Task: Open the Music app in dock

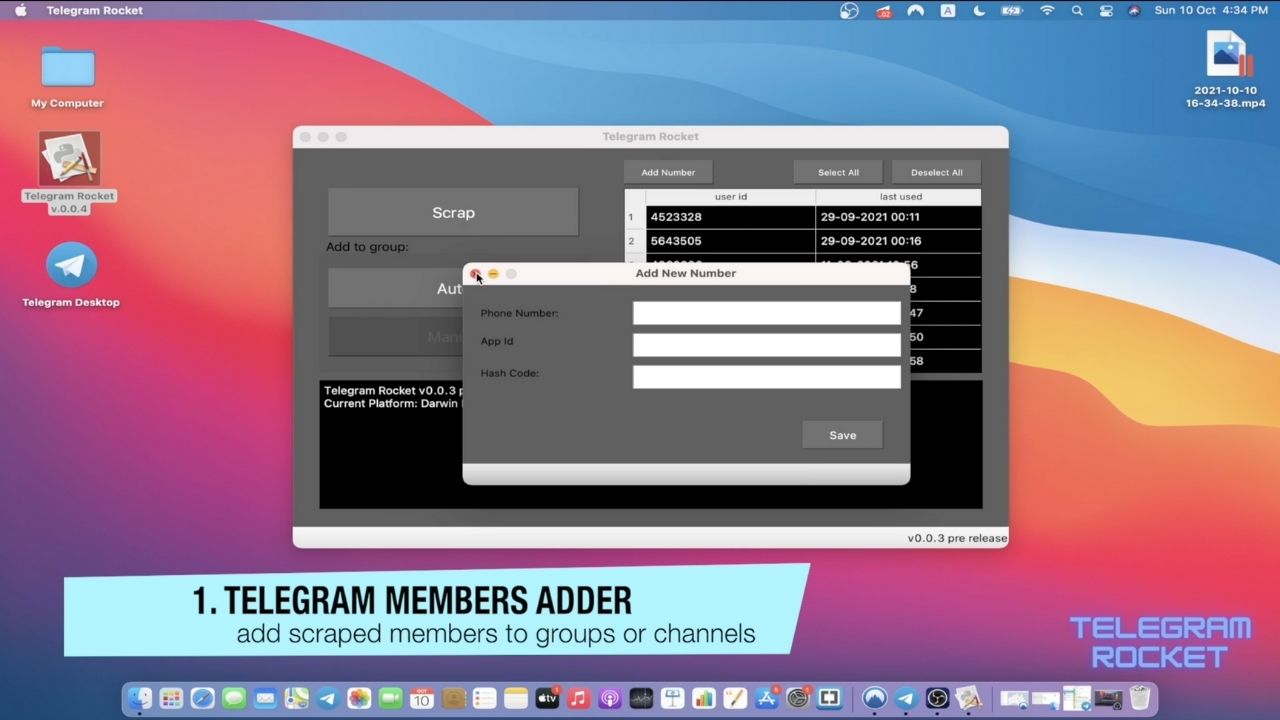Action: coord(578,698)
